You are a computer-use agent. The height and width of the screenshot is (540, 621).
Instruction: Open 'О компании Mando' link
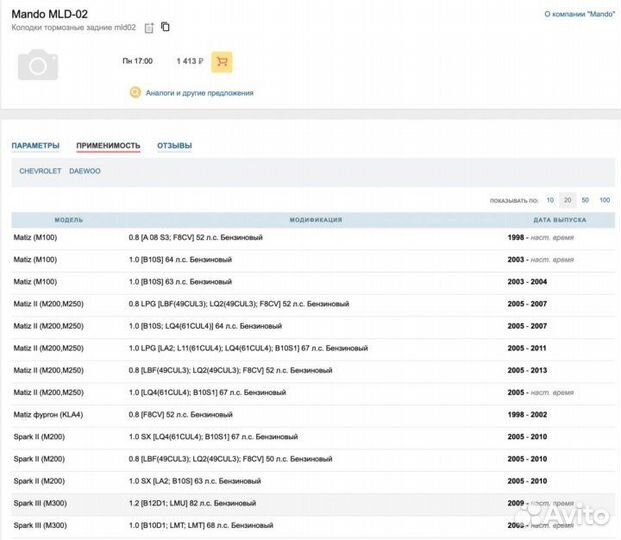tap(579, 15)
